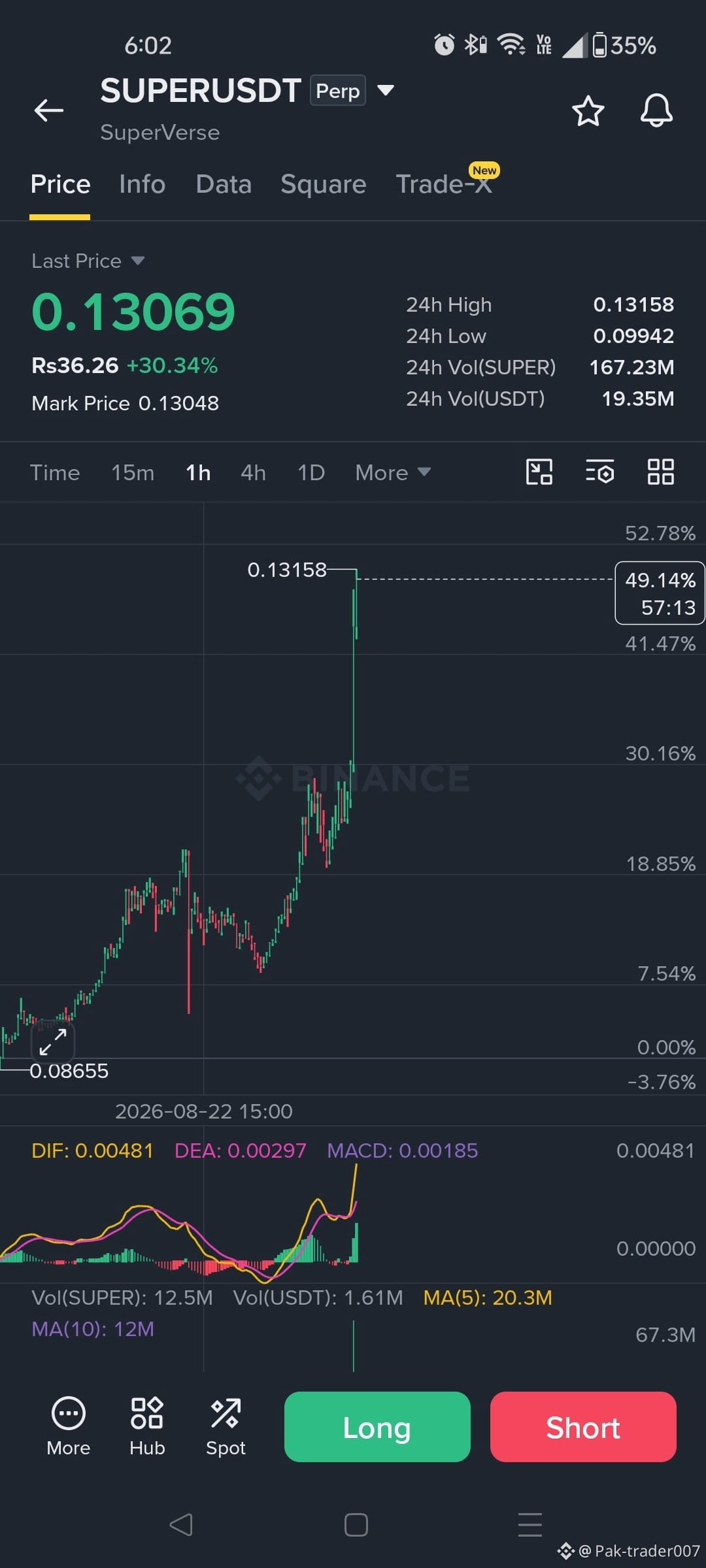Tap the red Short button
Image resolution: width=706 pixels, height=1568 pixels.
(583, 1427)
